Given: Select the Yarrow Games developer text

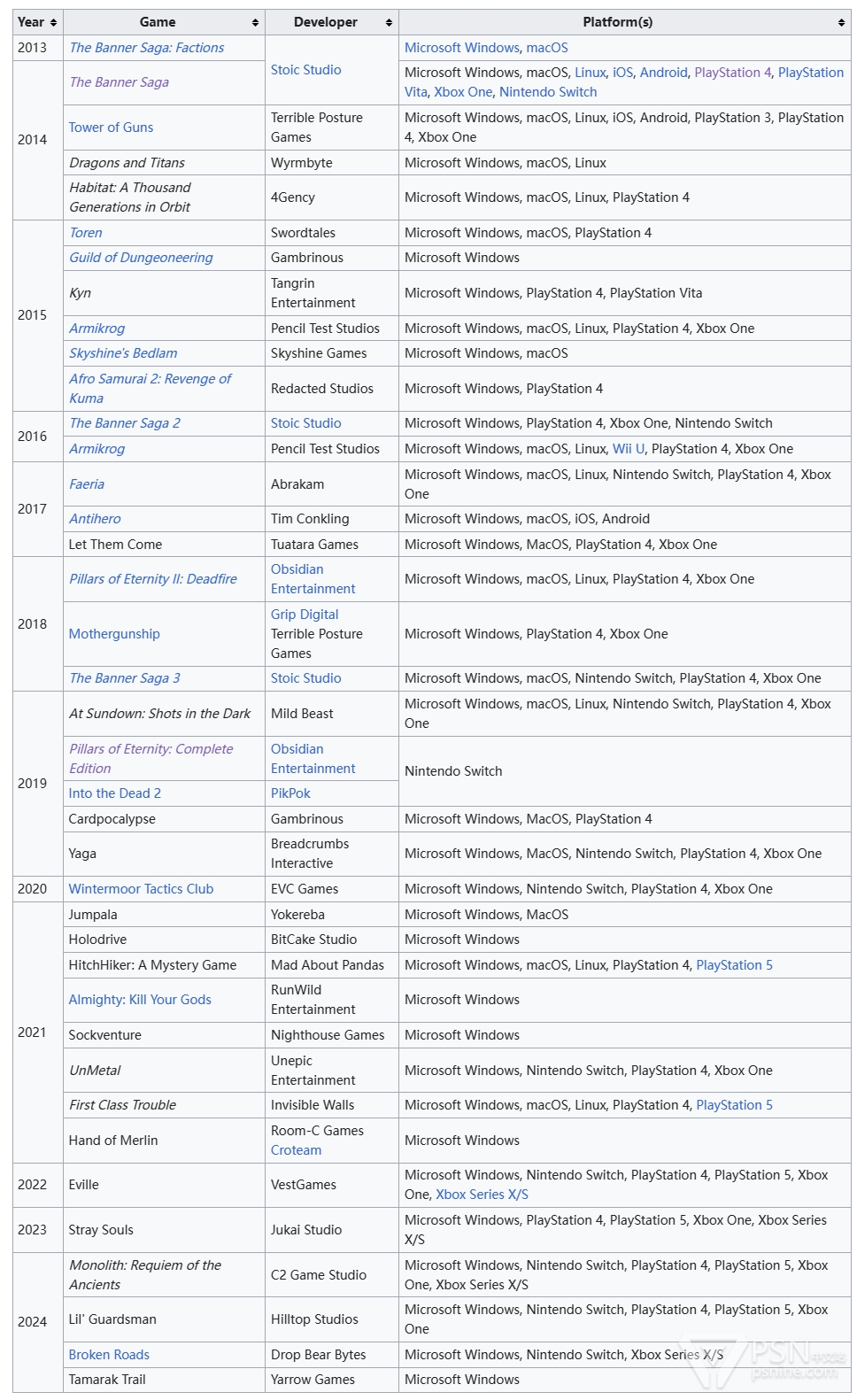Looking at the screenshot, I should pyautogui.click(x=313, y=1380).
